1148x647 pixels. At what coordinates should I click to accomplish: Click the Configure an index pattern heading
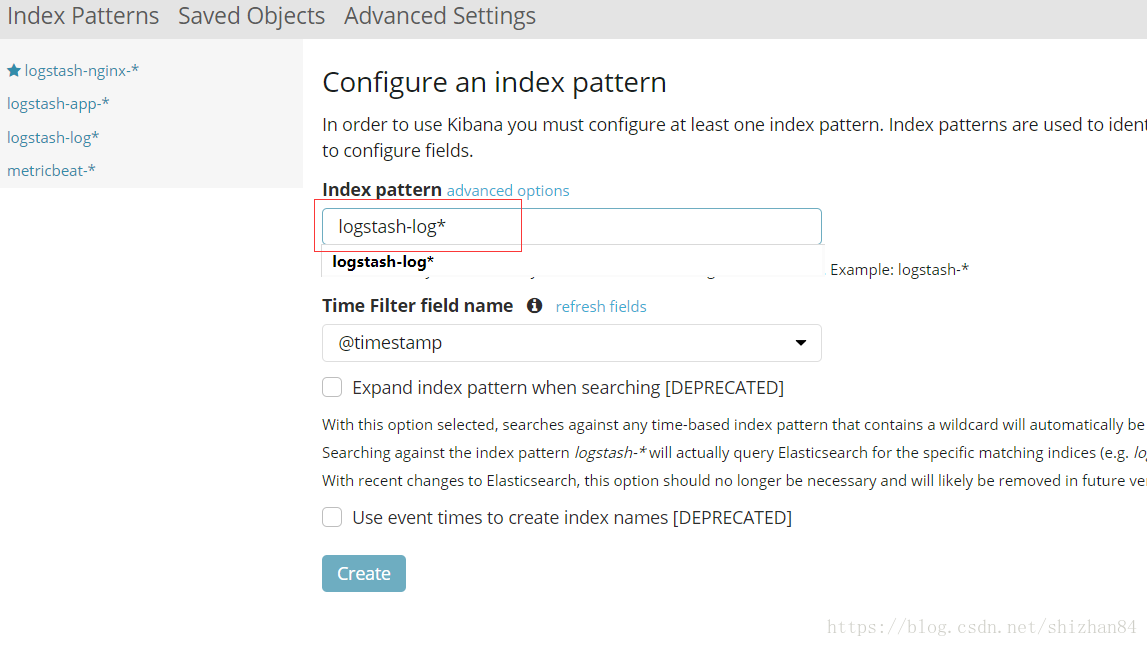[x=494, y=82]
